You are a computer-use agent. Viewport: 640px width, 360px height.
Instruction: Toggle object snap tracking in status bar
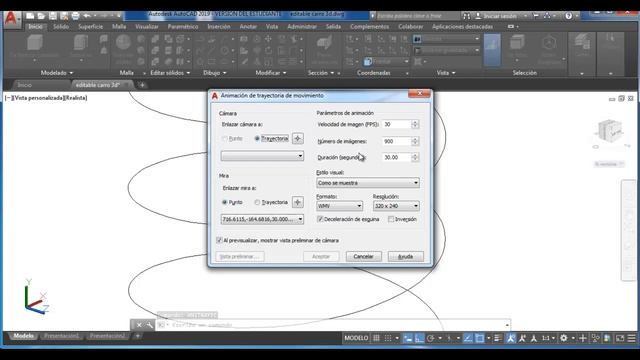click(468, 338)
